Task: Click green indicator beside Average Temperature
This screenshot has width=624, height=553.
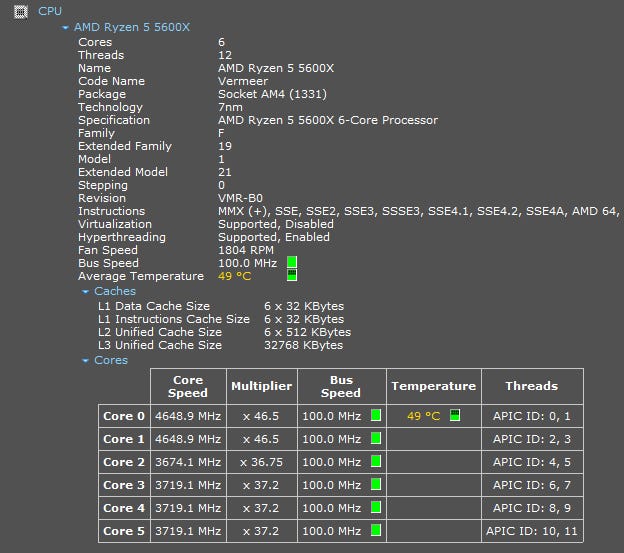Action: pyautogui.click(x=292, y=276)
